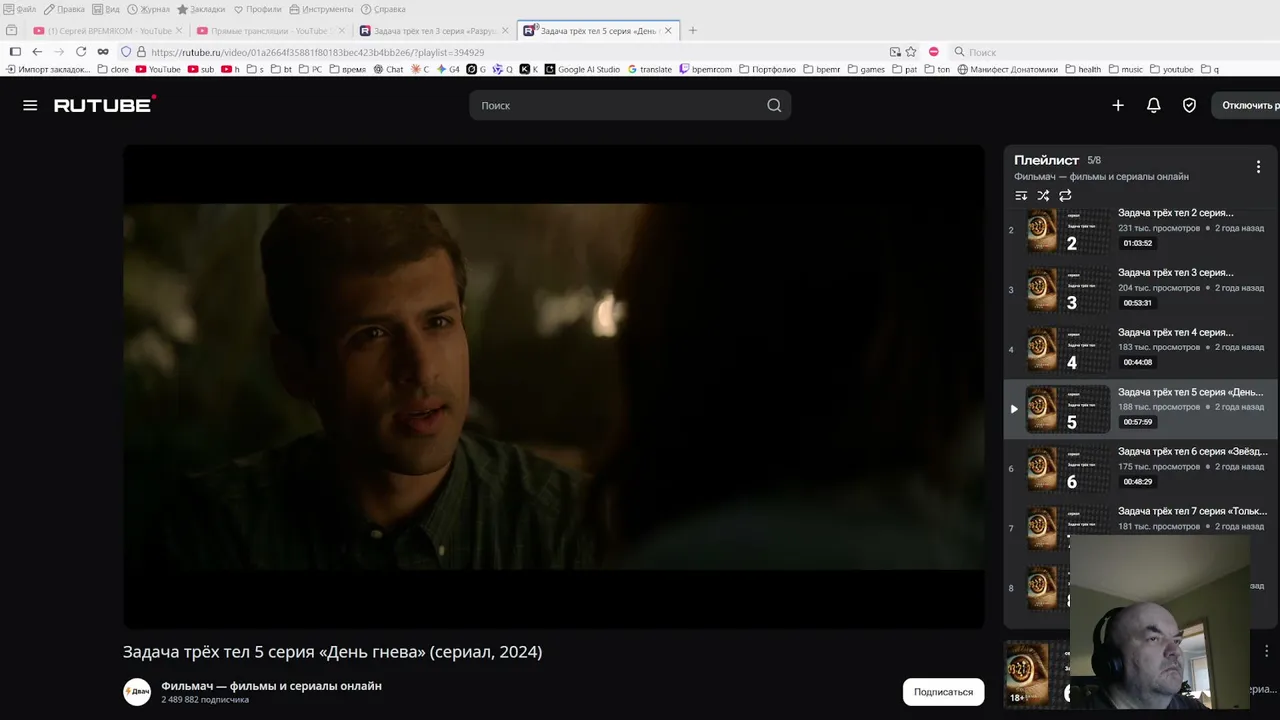Open the Журнал menu
The width and height of the screenshot is (1280, 720).
click(x=148, y=9)
